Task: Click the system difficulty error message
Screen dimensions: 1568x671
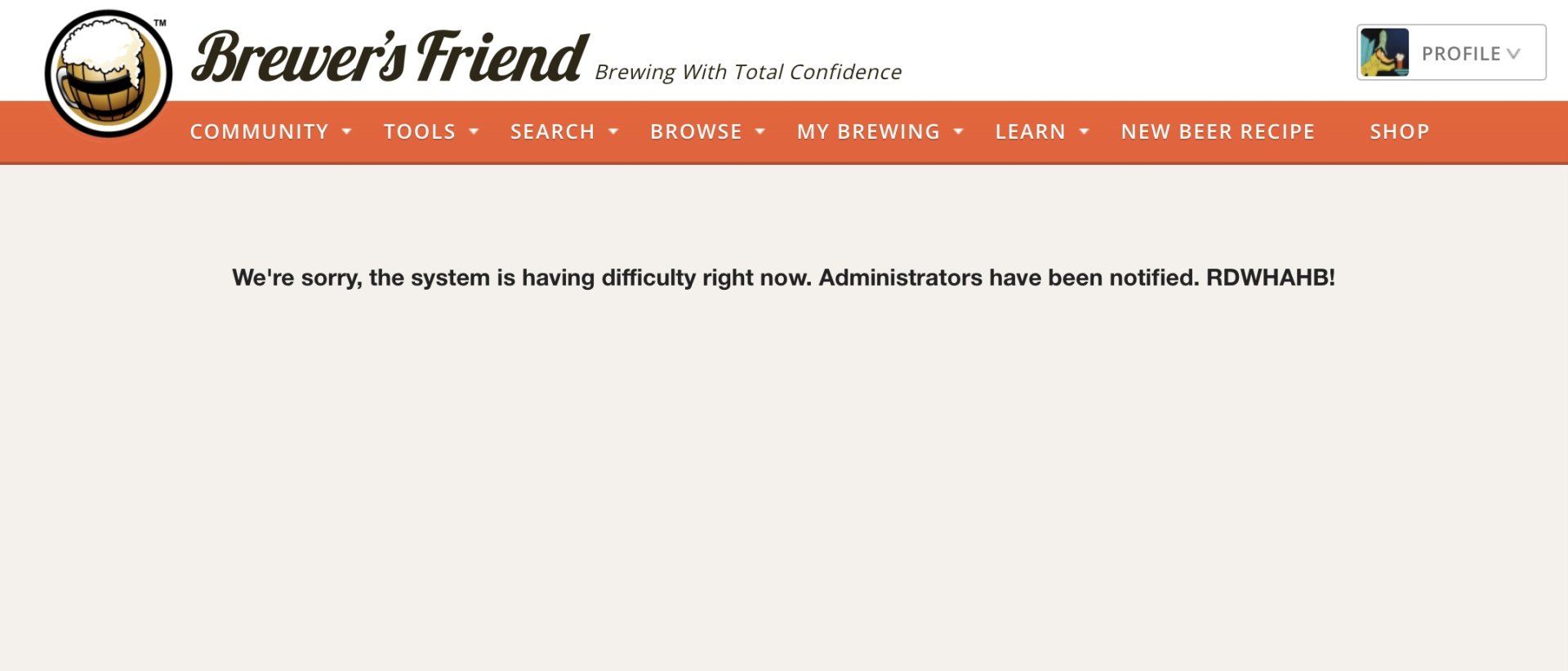Action: pyautogui.click(x=783, y=278)
